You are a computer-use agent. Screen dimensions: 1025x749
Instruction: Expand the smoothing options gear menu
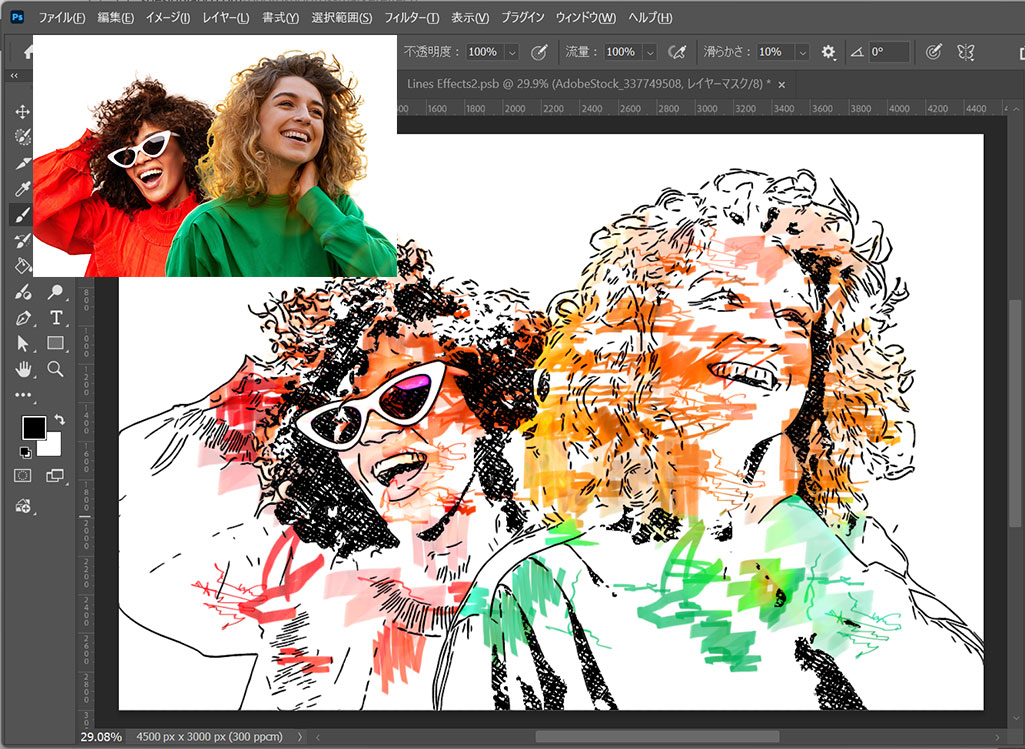pos(828,52)
